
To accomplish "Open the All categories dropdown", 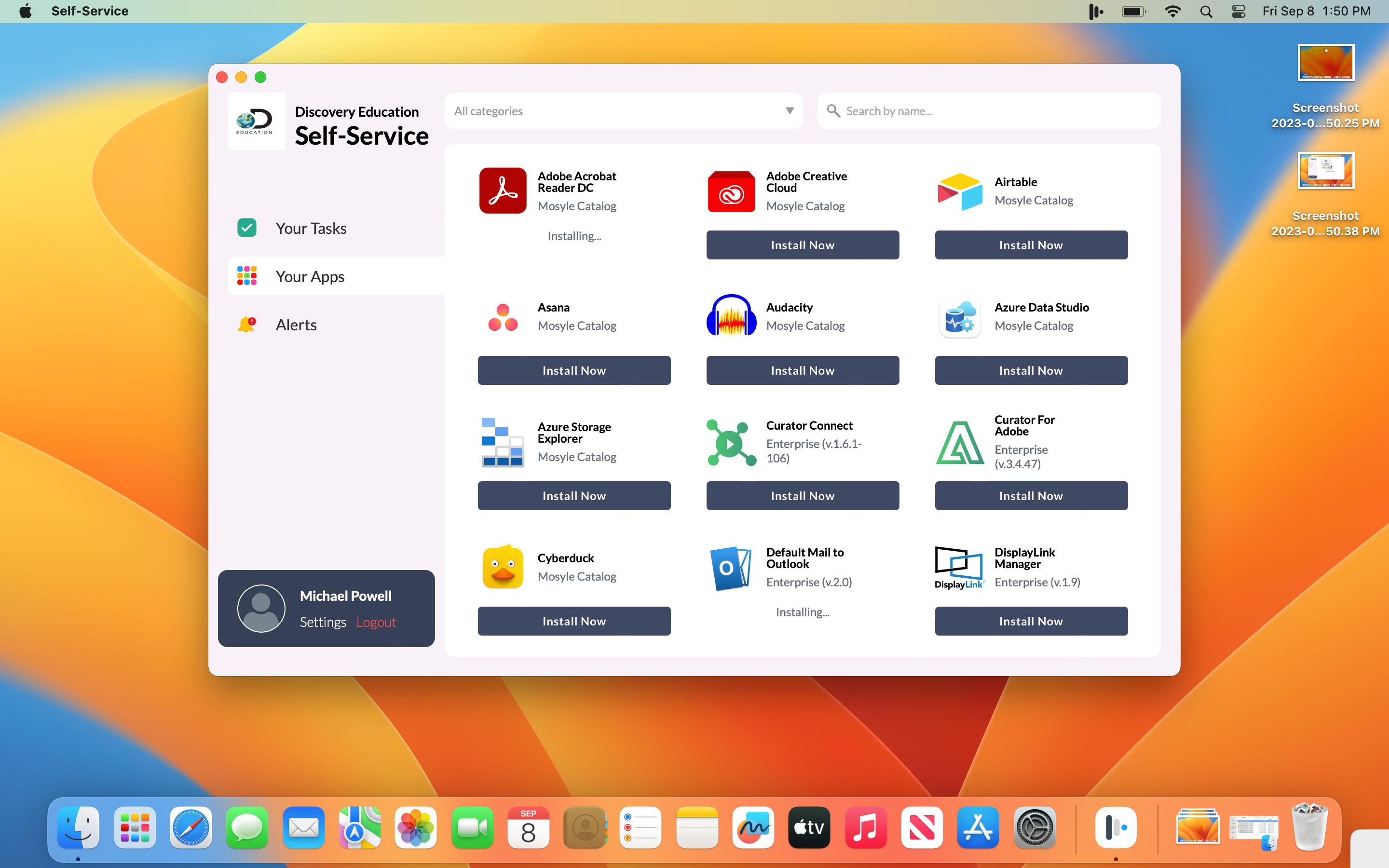I will coord(623,111).
